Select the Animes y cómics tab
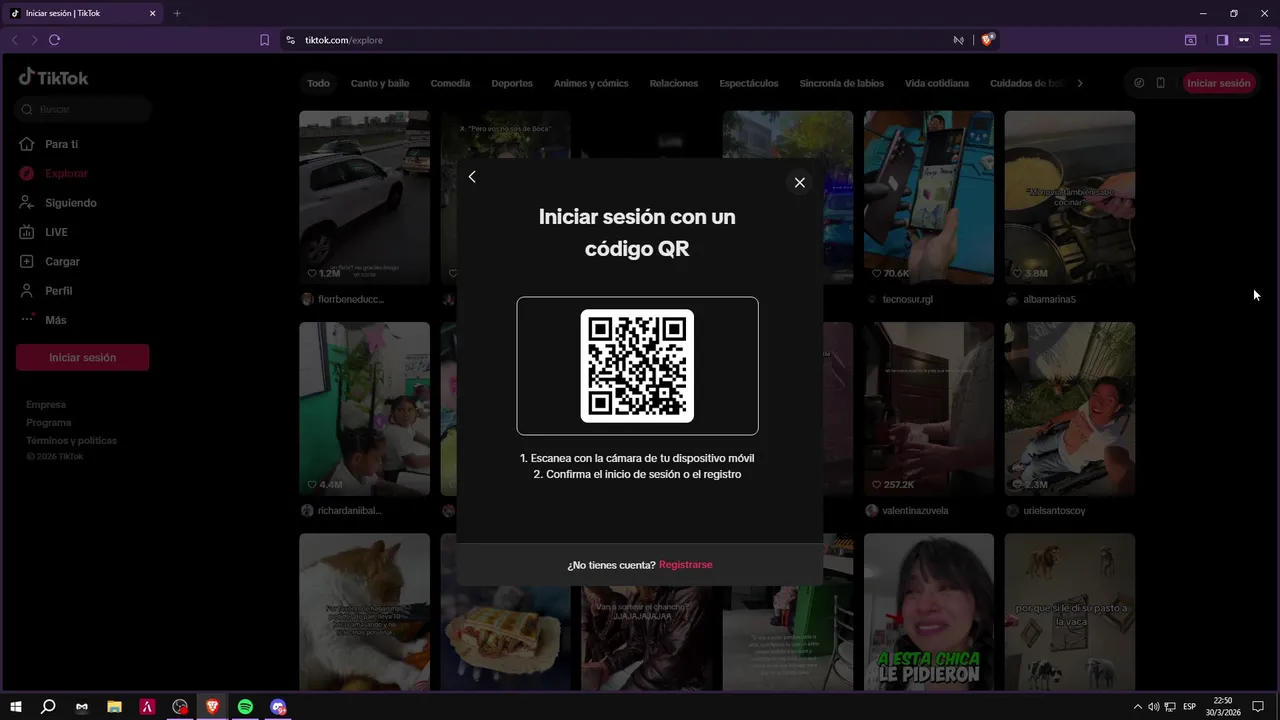This screenshot has width=1280, height=720. 591,83
